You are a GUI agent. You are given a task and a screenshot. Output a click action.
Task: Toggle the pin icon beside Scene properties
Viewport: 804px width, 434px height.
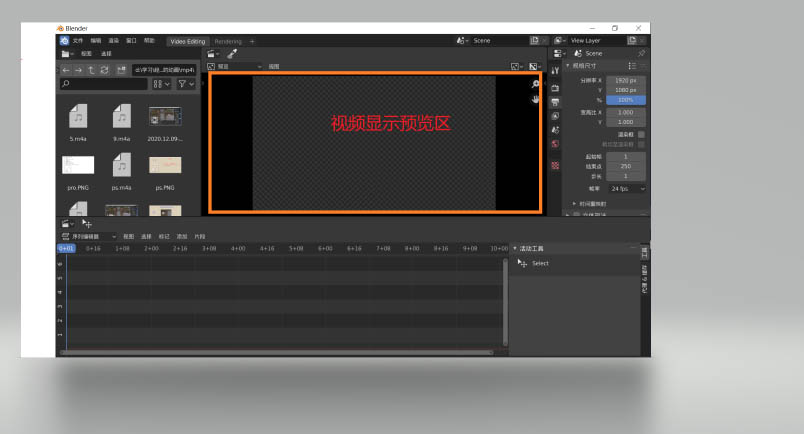coord(641,53)
